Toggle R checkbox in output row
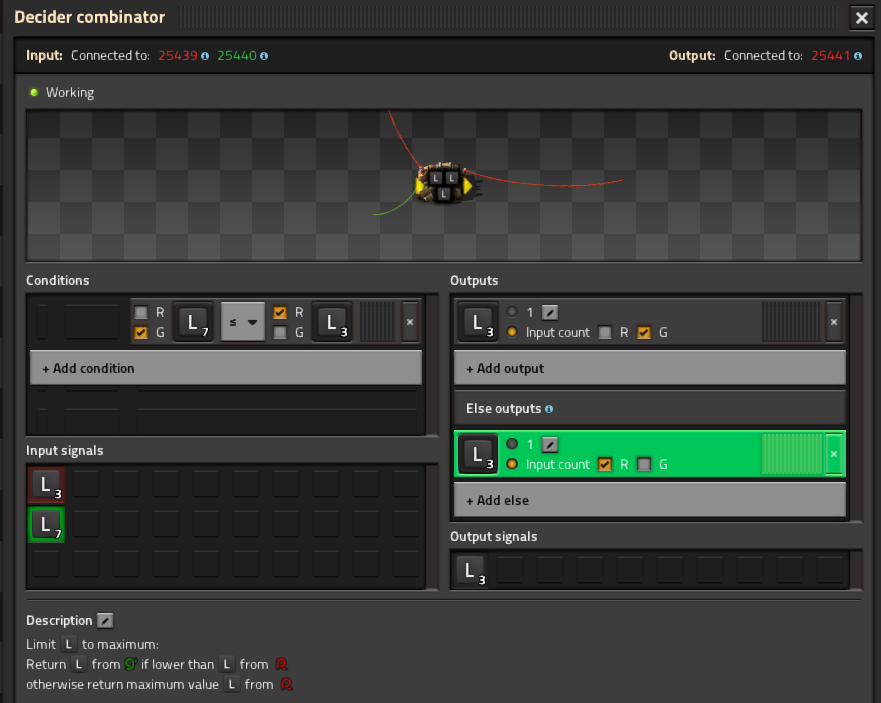Screen dimensions: 881x703 (605, 333)
